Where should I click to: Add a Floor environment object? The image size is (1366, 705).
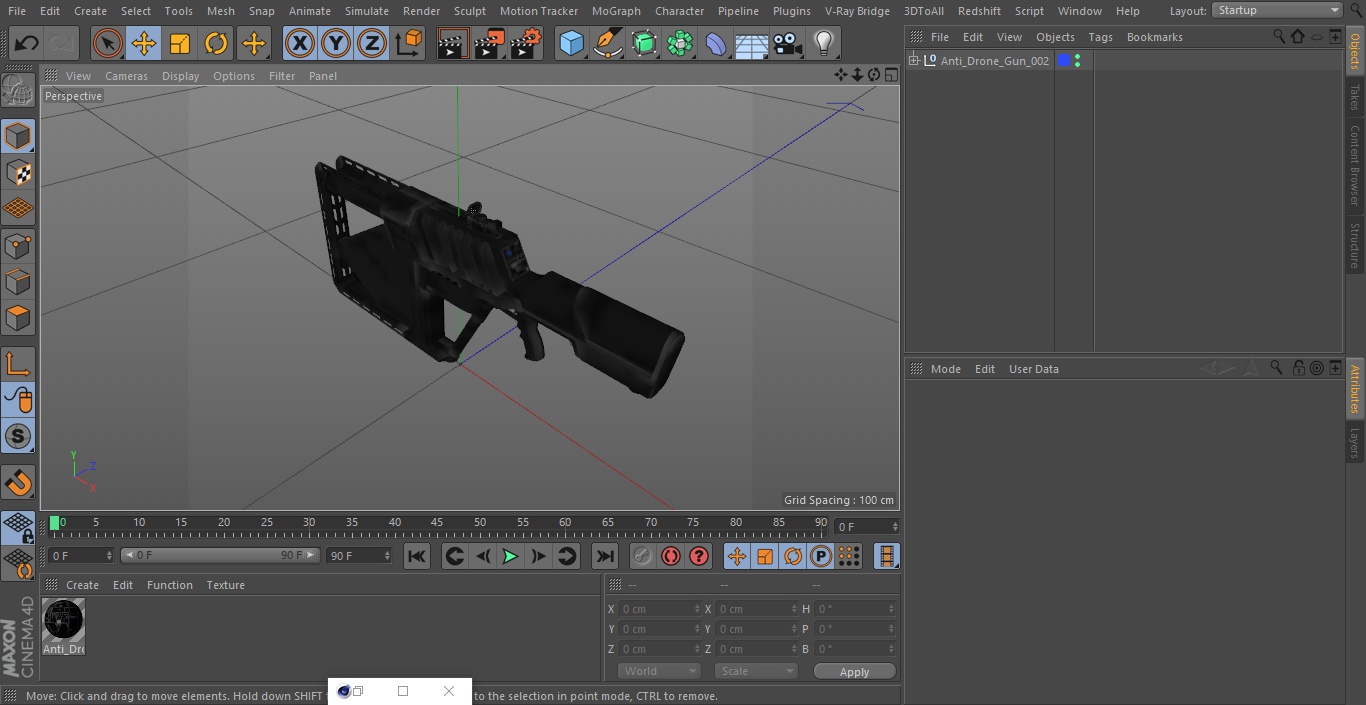tap(752, 43)
